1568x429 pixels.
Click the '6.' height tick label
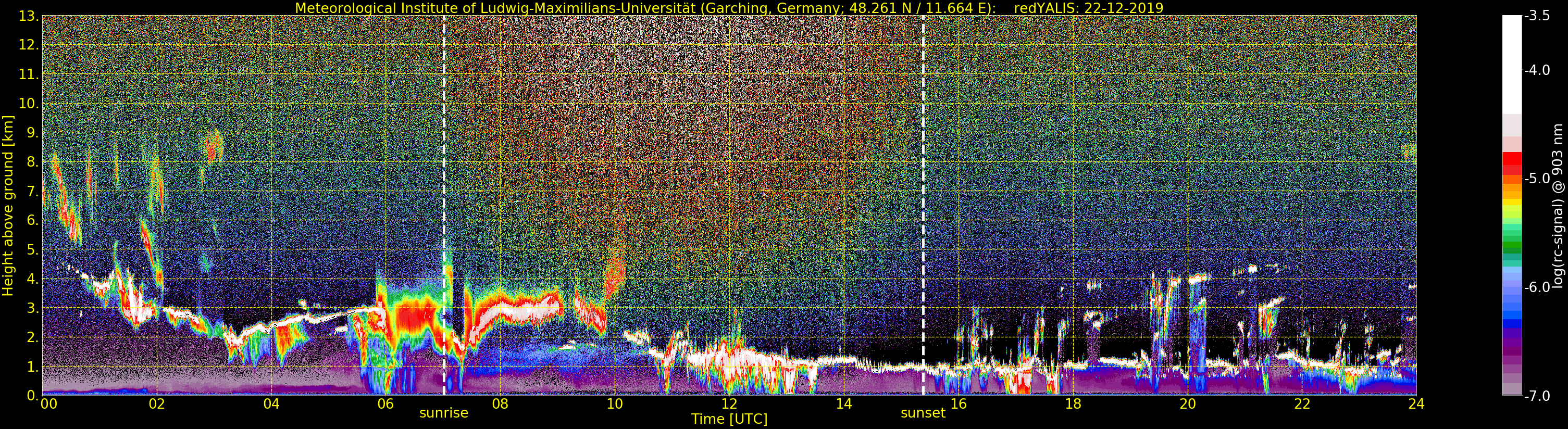33,220
